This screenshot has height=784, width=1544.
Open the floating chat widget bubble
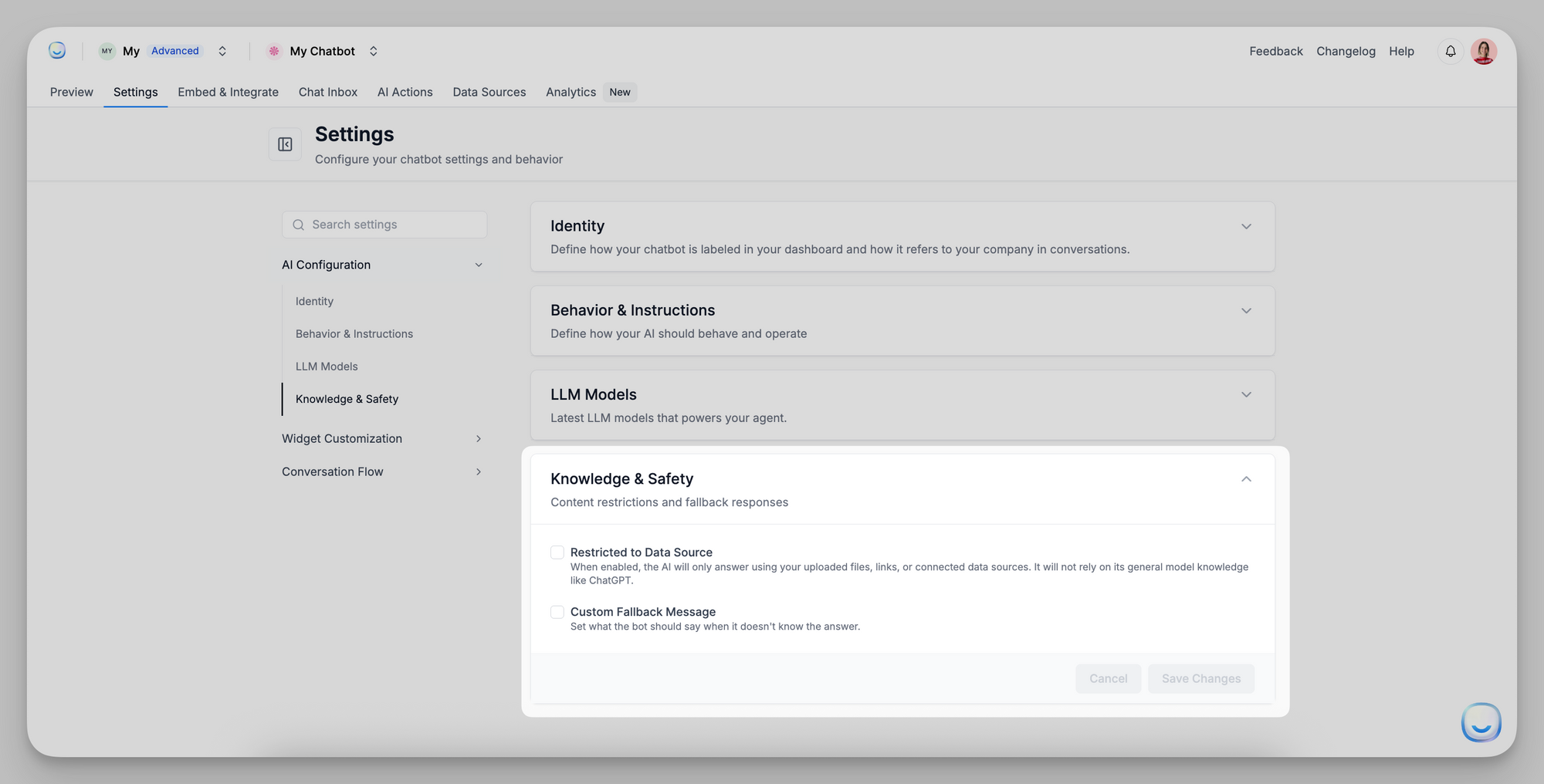[1481, 722]
